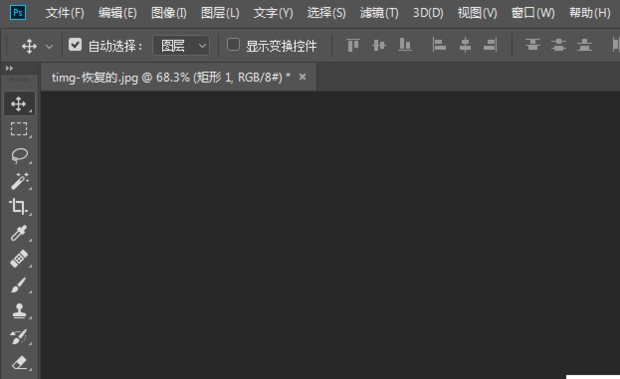Image resolution: width=620 pixels, height=379 pixels.
Task: Open the 文字(Y) menu
Action: coord(273,13)
